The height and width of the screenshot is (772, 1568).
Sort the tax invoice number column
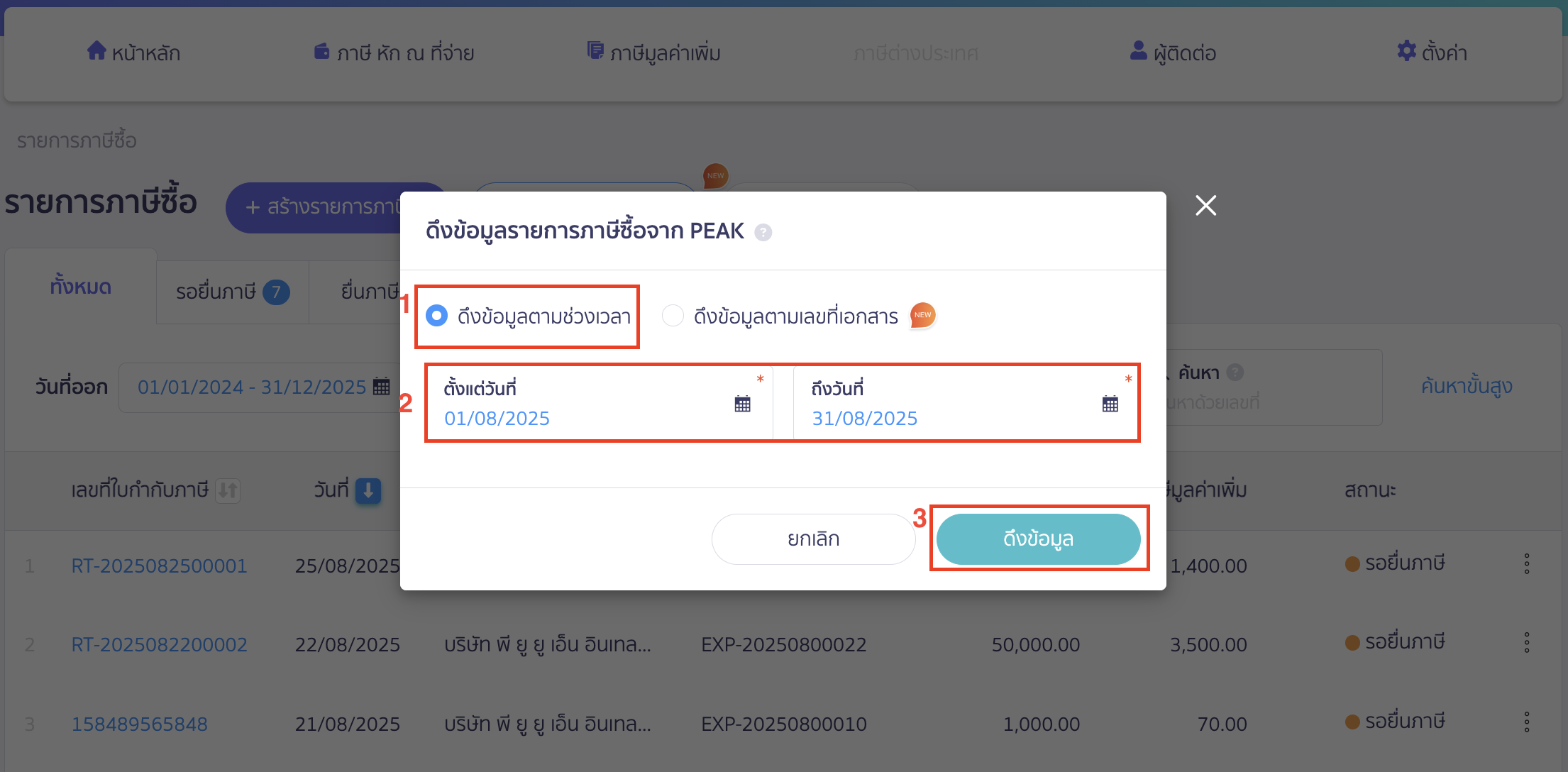pos(228,490)
